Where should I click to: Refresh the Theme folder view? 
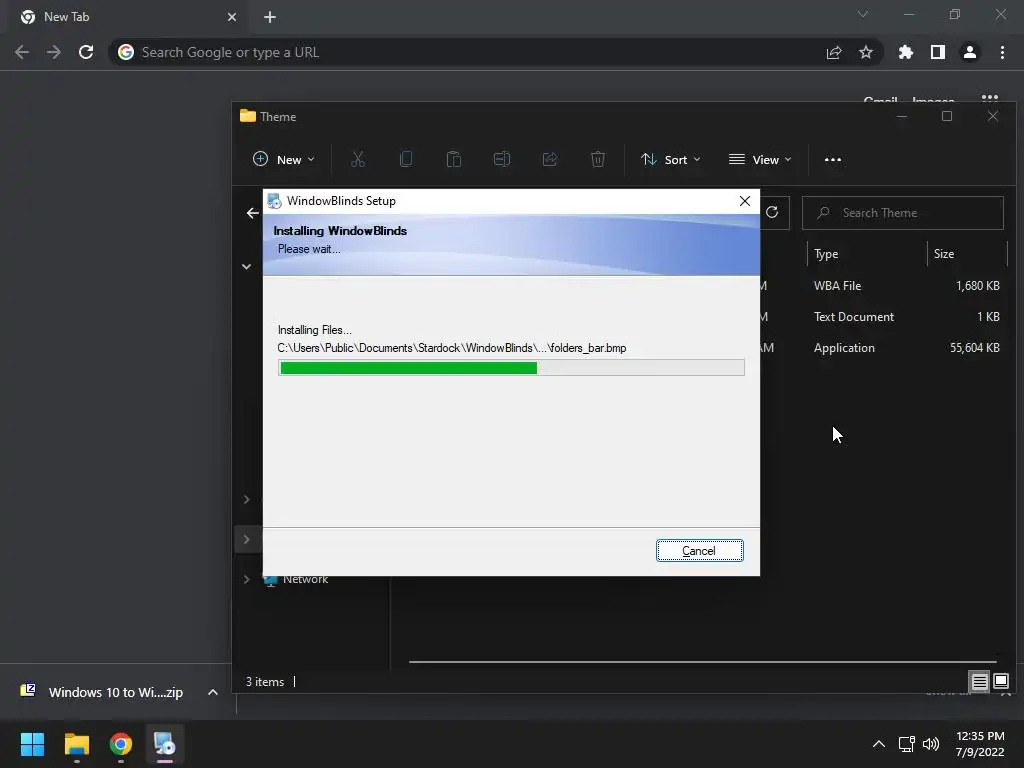coord(772,212)
